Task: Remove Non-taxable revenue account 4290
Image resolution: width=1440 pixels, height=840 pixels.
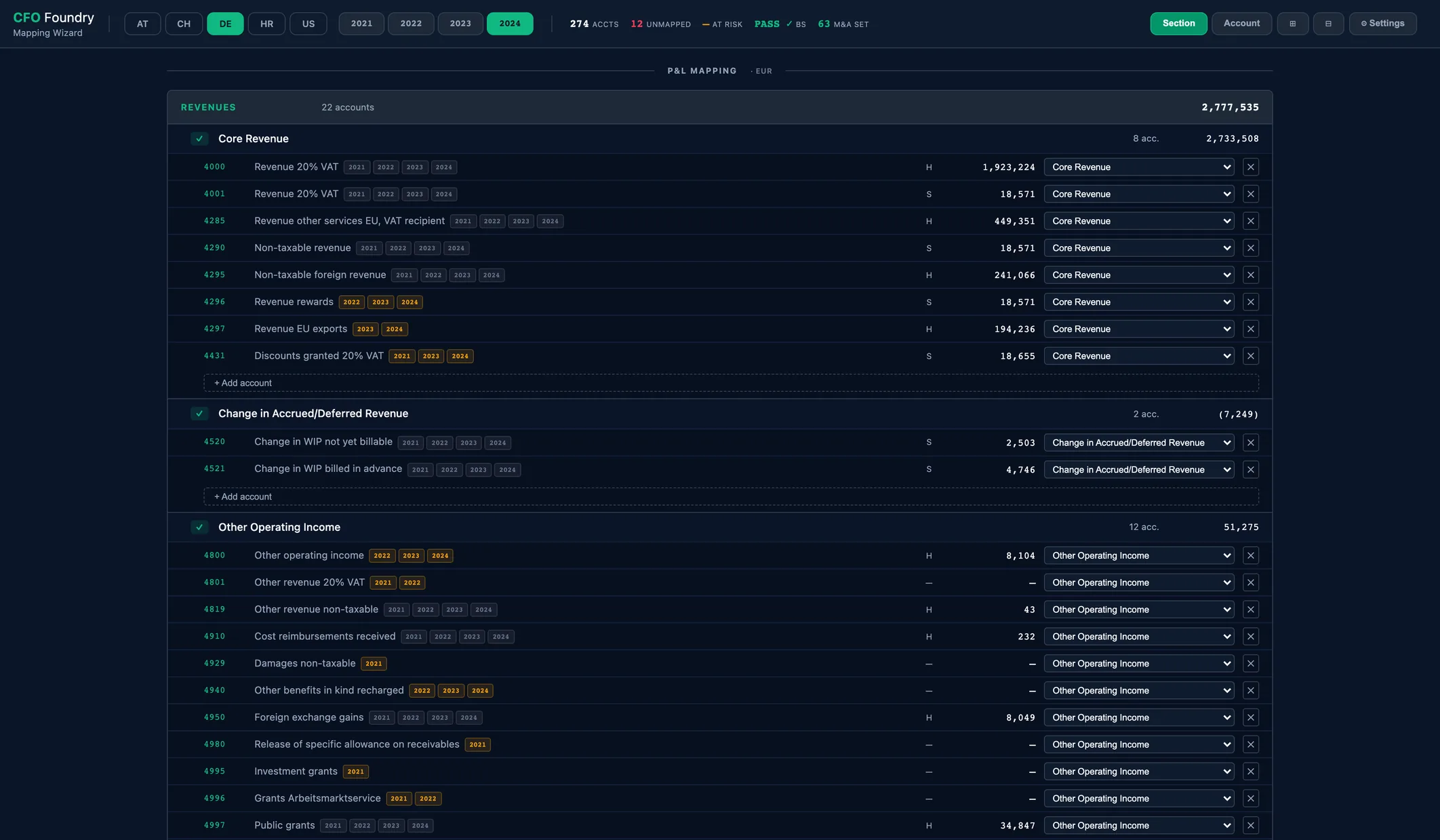Action: click(x=1251, y=248)
